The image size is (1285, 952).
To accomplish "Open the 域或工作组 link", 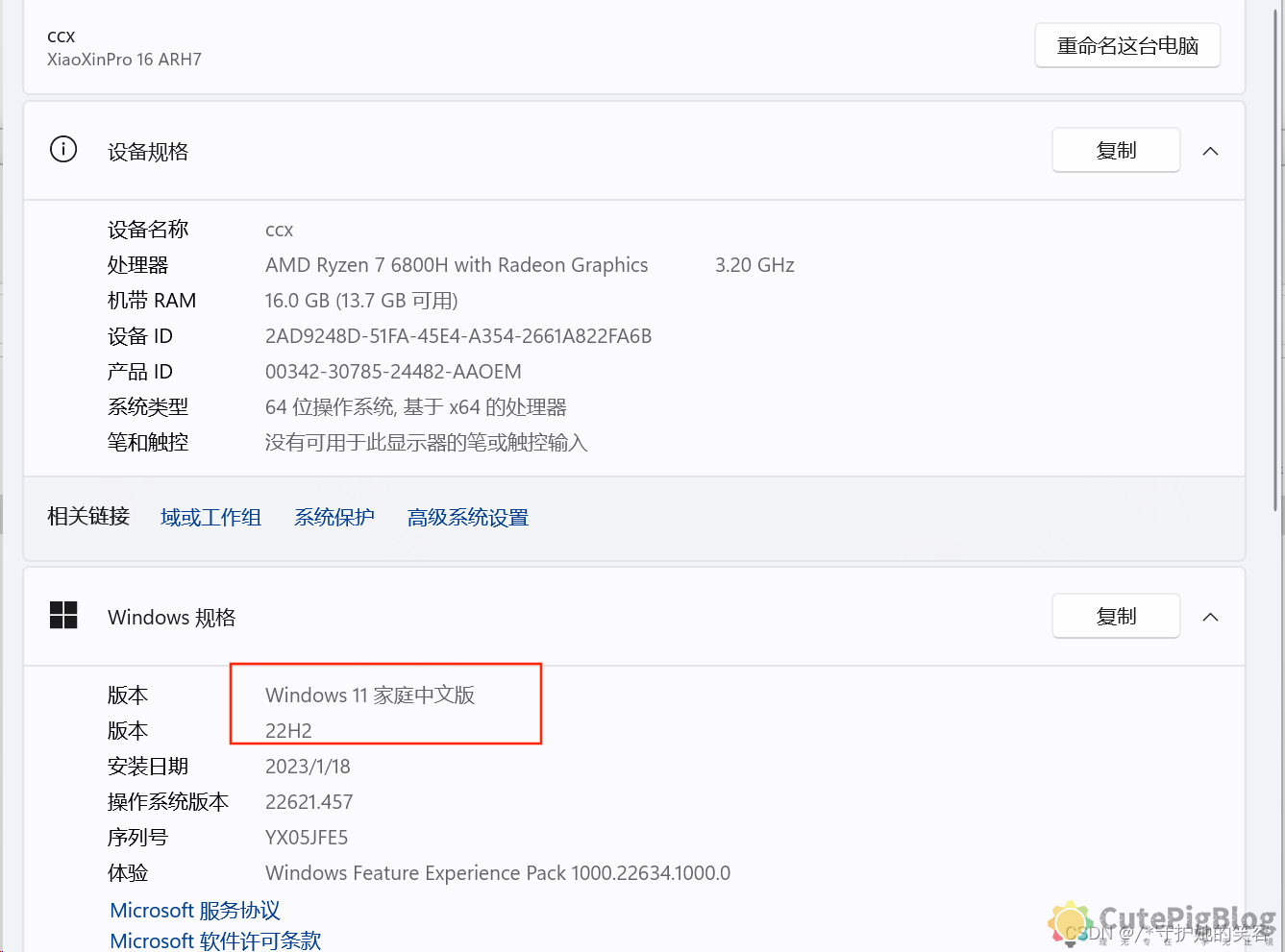I will (x=210, y=517).
